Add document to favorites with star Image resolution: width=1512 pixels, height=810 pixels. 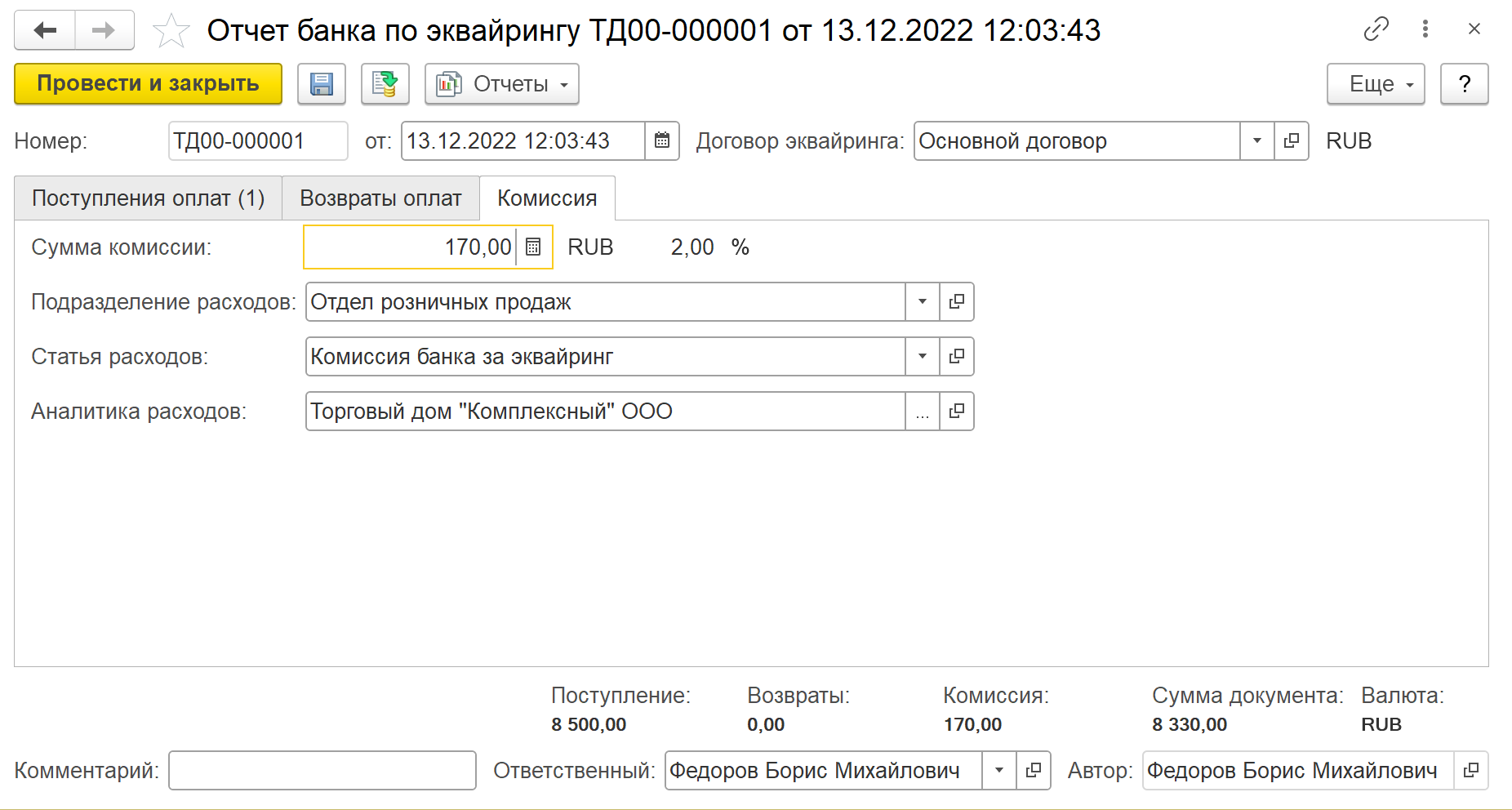(x=171, y=31)
